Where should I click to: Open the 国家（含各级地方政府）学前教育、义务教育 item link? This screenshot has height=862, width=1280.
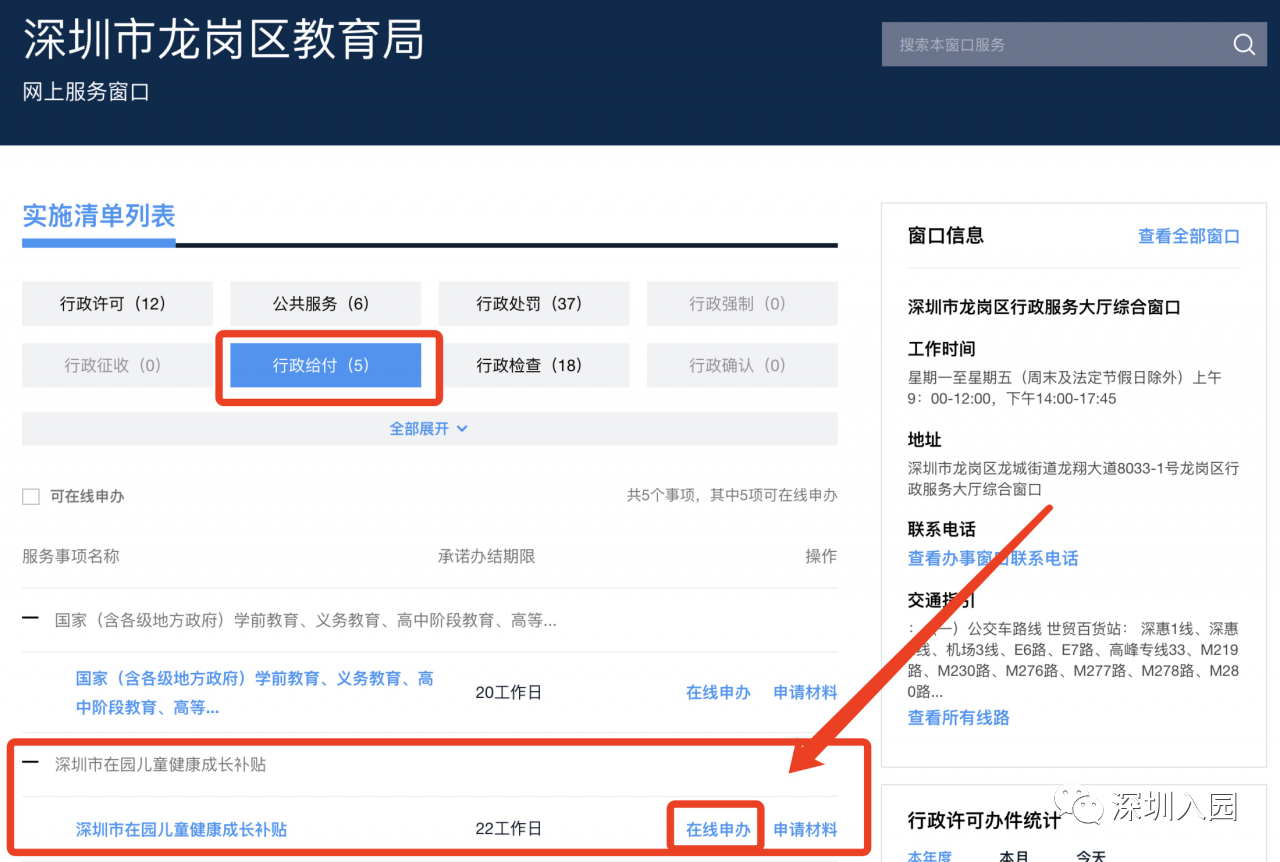(255, 692)
